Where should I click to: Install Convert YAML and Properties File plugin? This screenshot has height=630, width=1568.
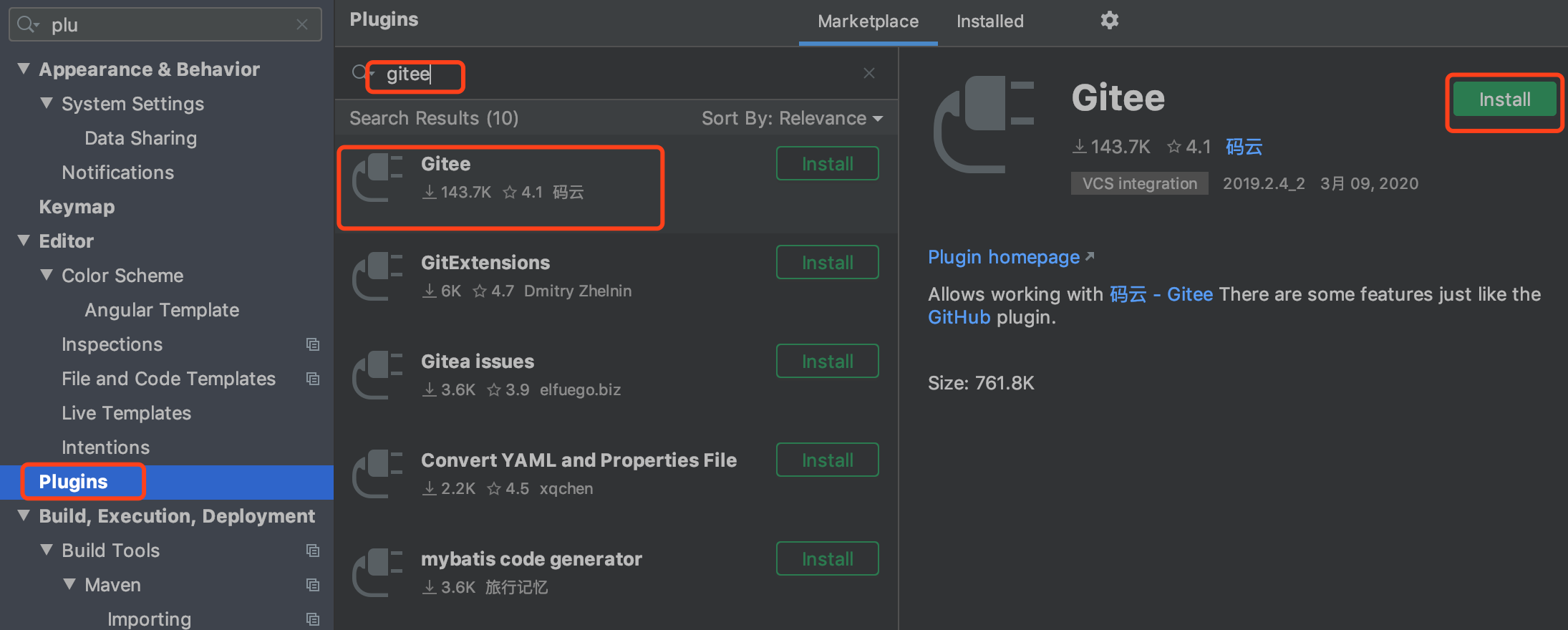pos(827,460)
